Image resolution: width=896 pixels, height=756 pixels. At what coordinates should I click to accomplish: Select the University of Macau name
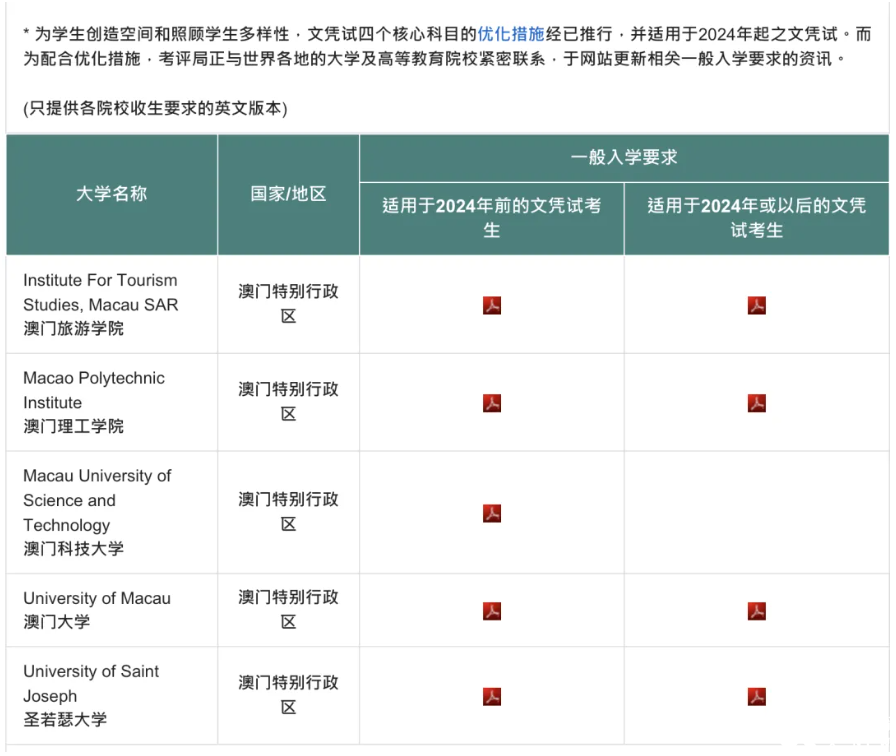click(97, 598)
